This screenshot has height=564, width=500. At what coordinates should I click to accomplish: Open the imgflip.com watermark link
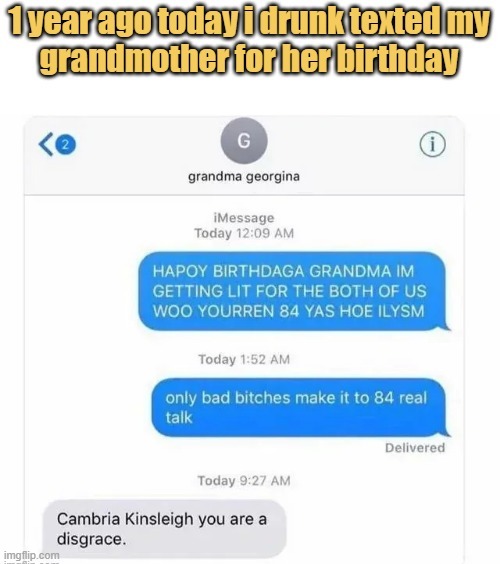click(32, 555)
